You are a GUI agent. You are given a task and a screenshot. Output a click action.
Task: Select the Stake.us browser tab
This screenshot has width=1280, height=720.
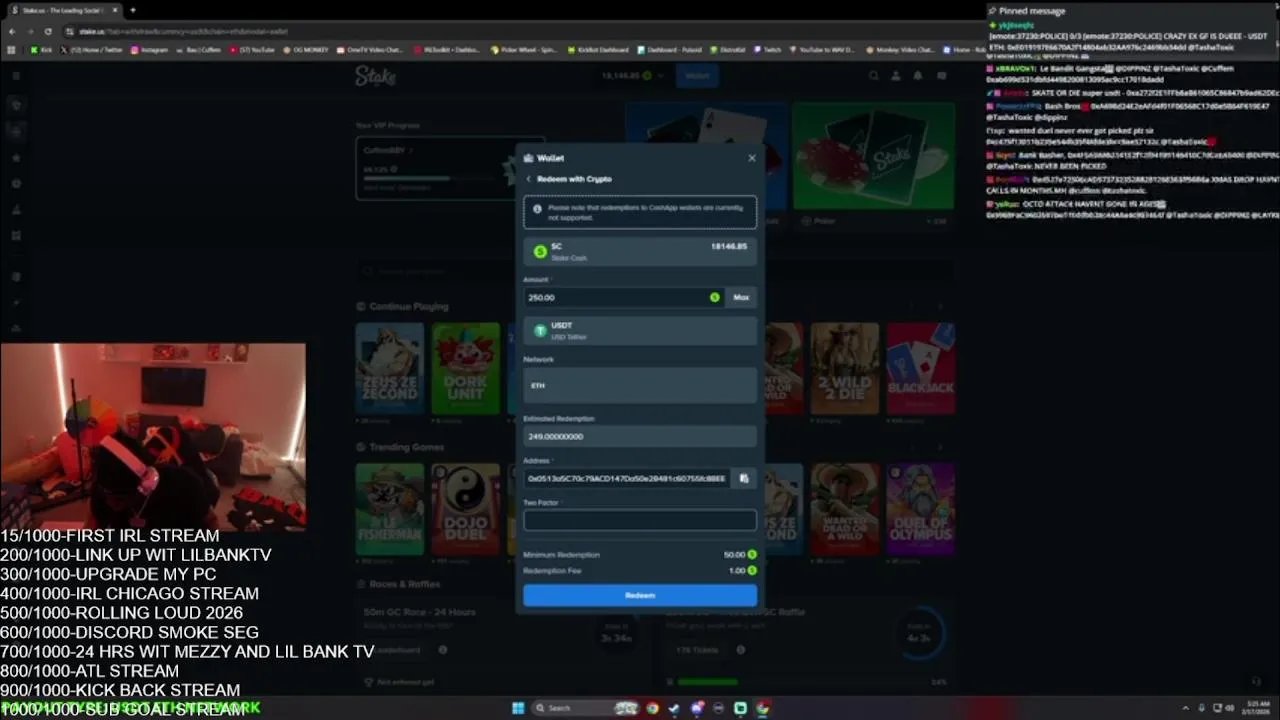coord(65,10)
